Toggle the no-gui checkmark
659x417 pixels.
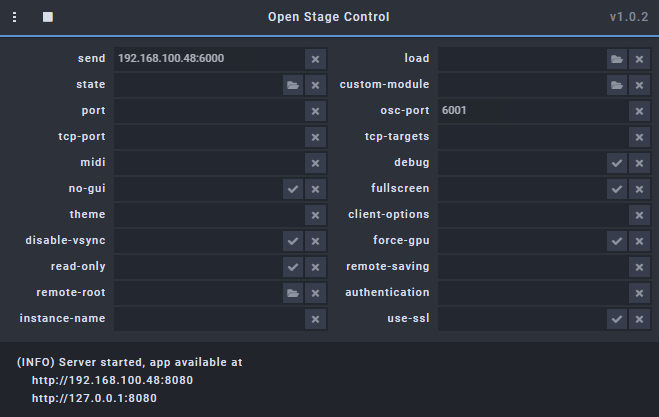pyautogui.click(x=293, y=189)
